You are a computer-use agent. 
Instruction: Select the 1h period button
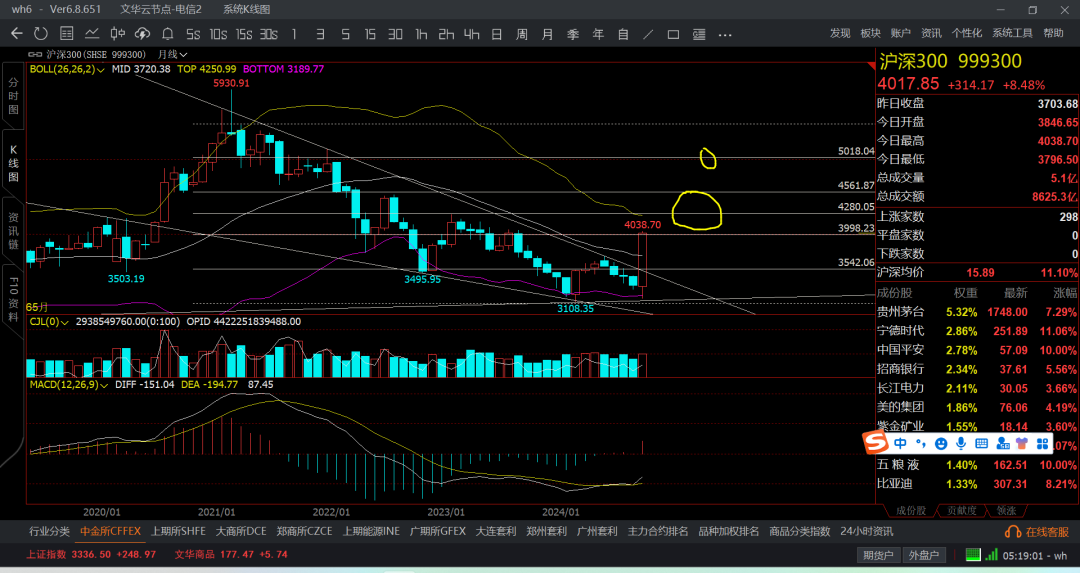(x=421, y=34)
